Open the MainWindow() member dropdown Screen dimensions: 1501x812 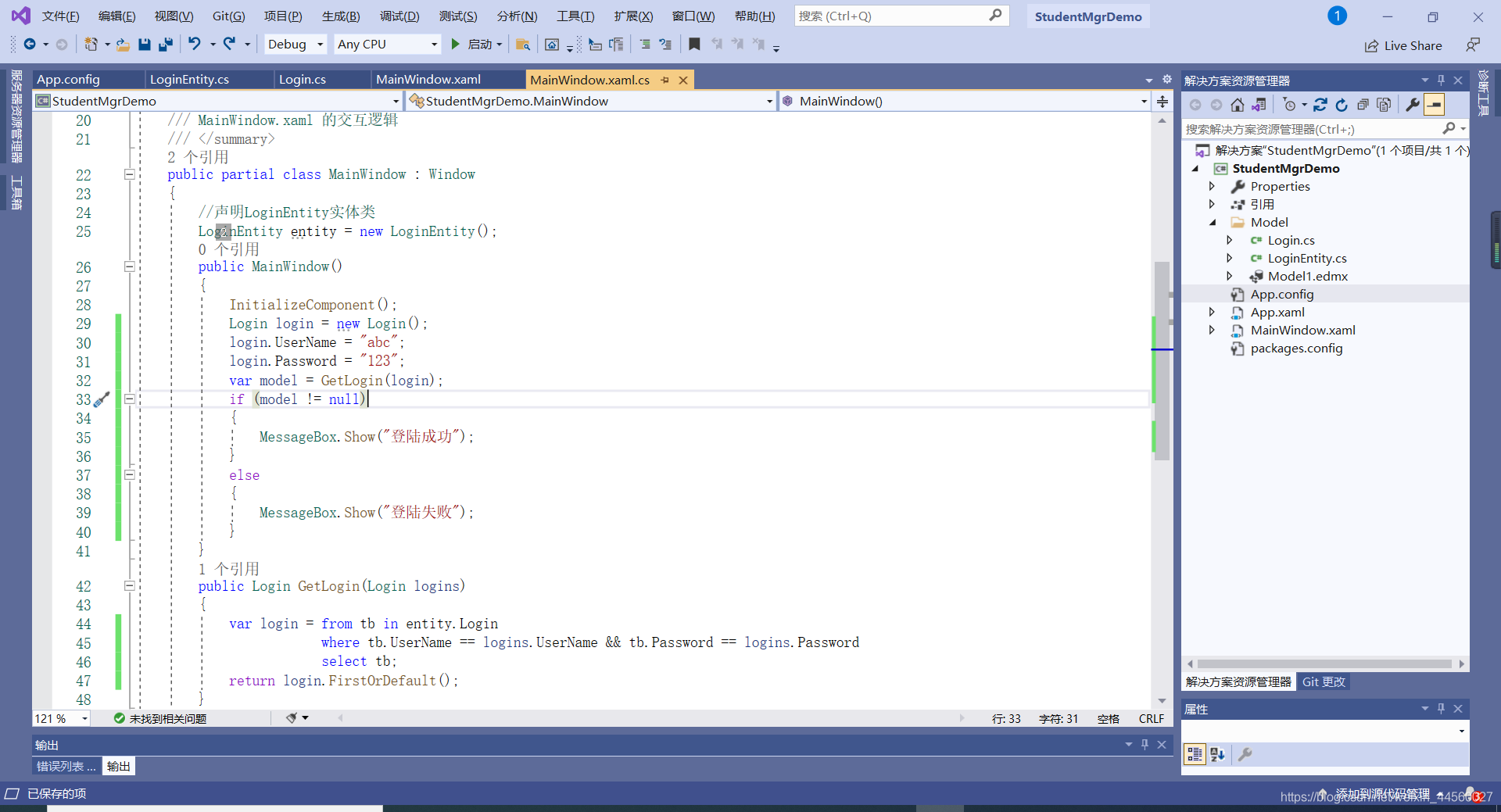(965, 101)
